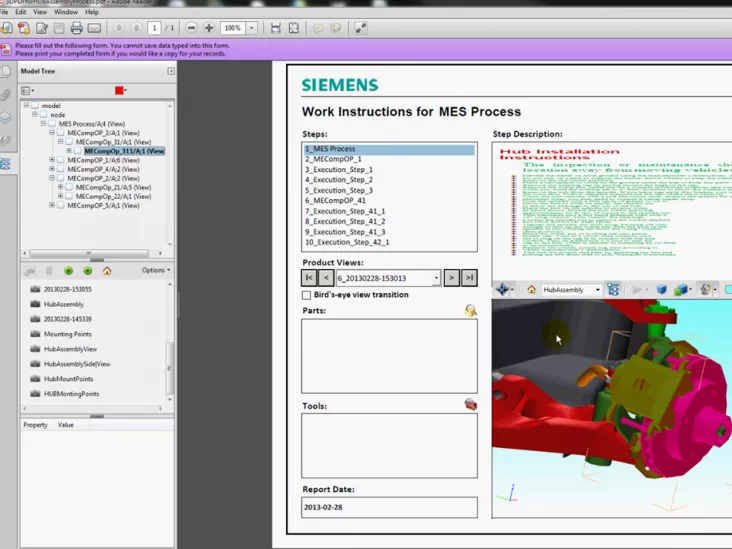Viewport: 732px width, 549px height.
Task: Toggle checkbox for MECompOp_21/A;5 (View)
Action: click(x=69, y=187)
